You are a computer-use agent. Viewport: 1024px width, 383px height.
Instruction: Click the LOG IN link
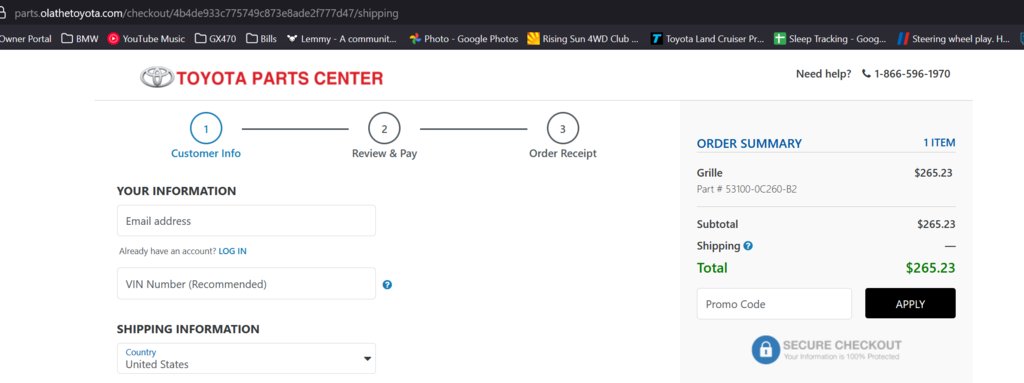232,251
